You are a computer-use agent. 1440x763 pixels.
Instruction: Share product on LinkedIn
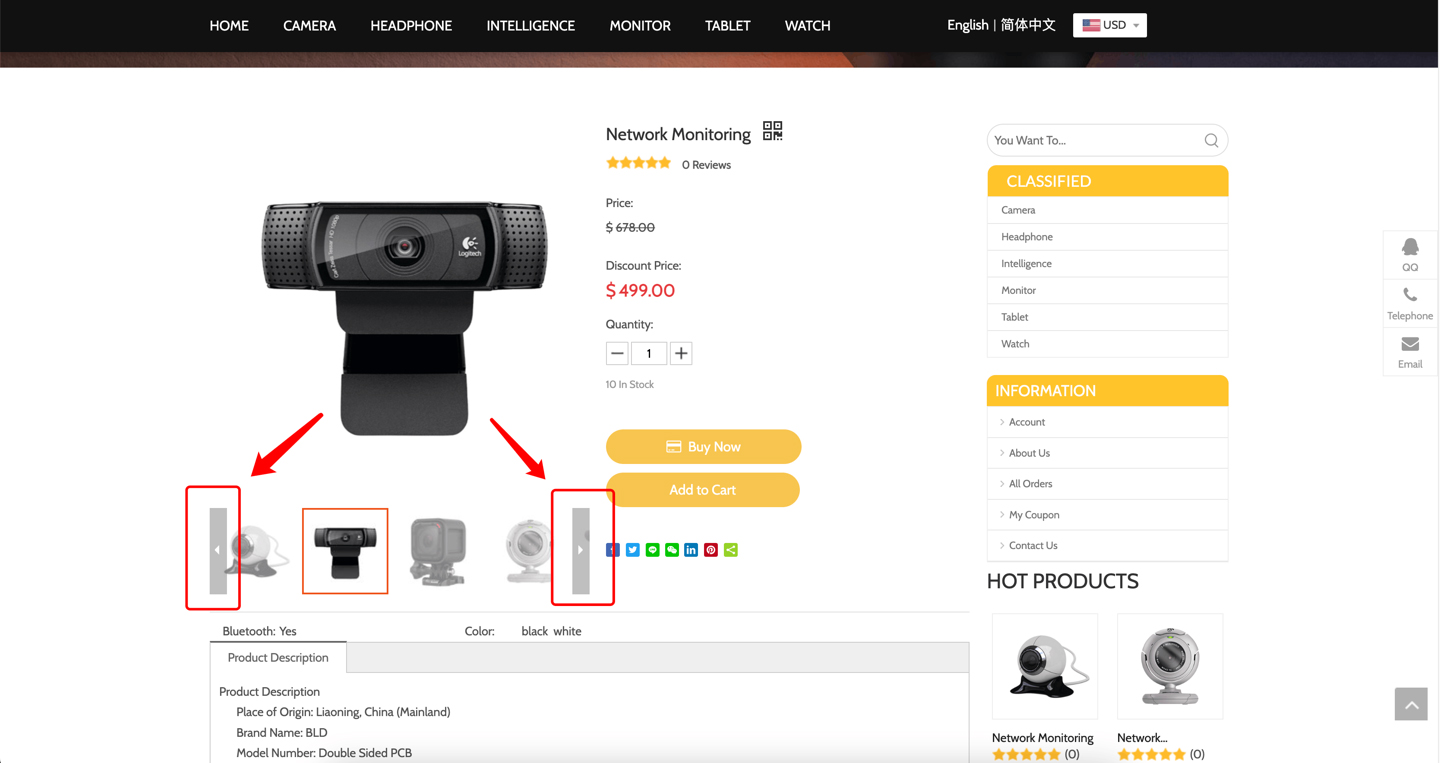(x=691, y=550)
